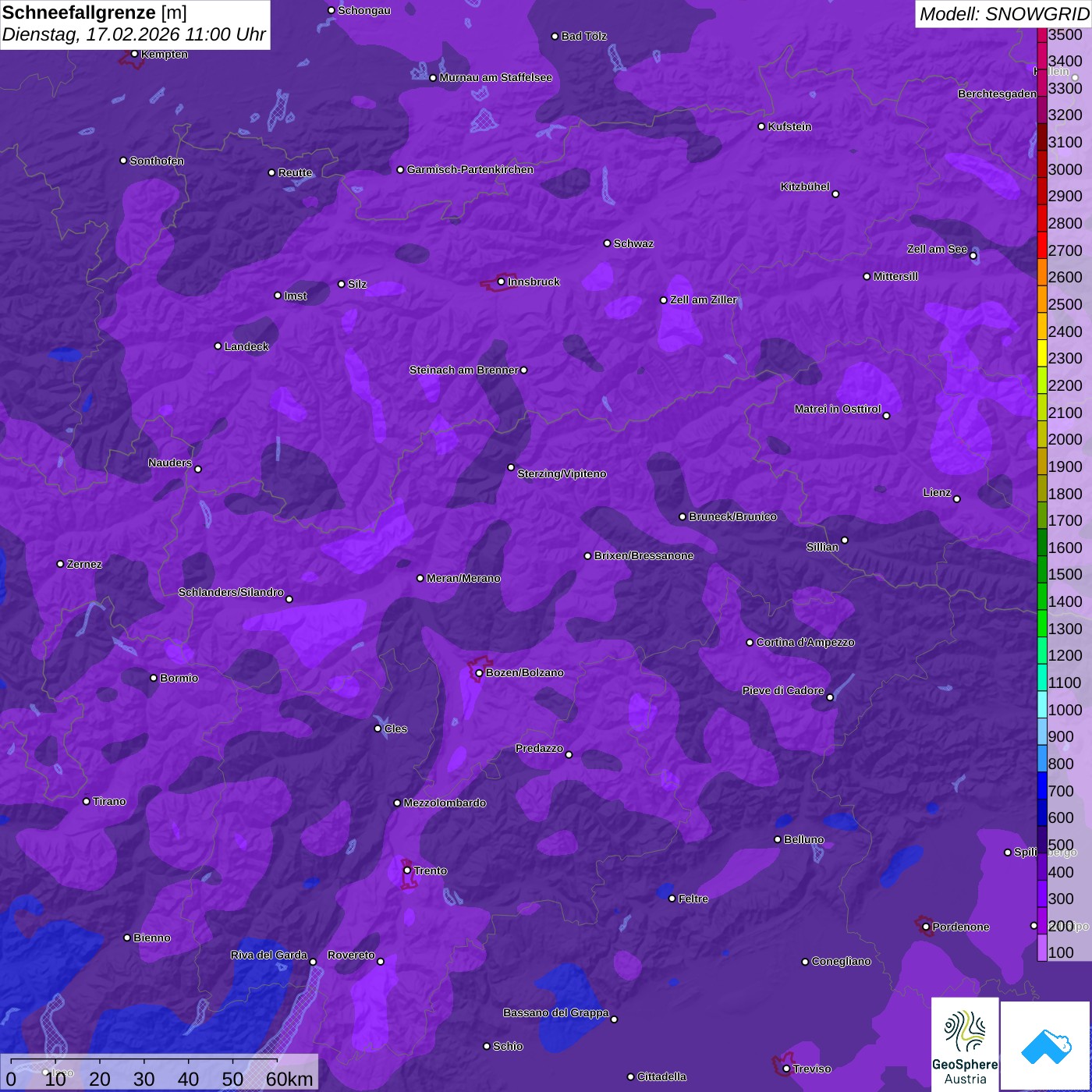Select the Rovereto town label

[x=351, y=955]
